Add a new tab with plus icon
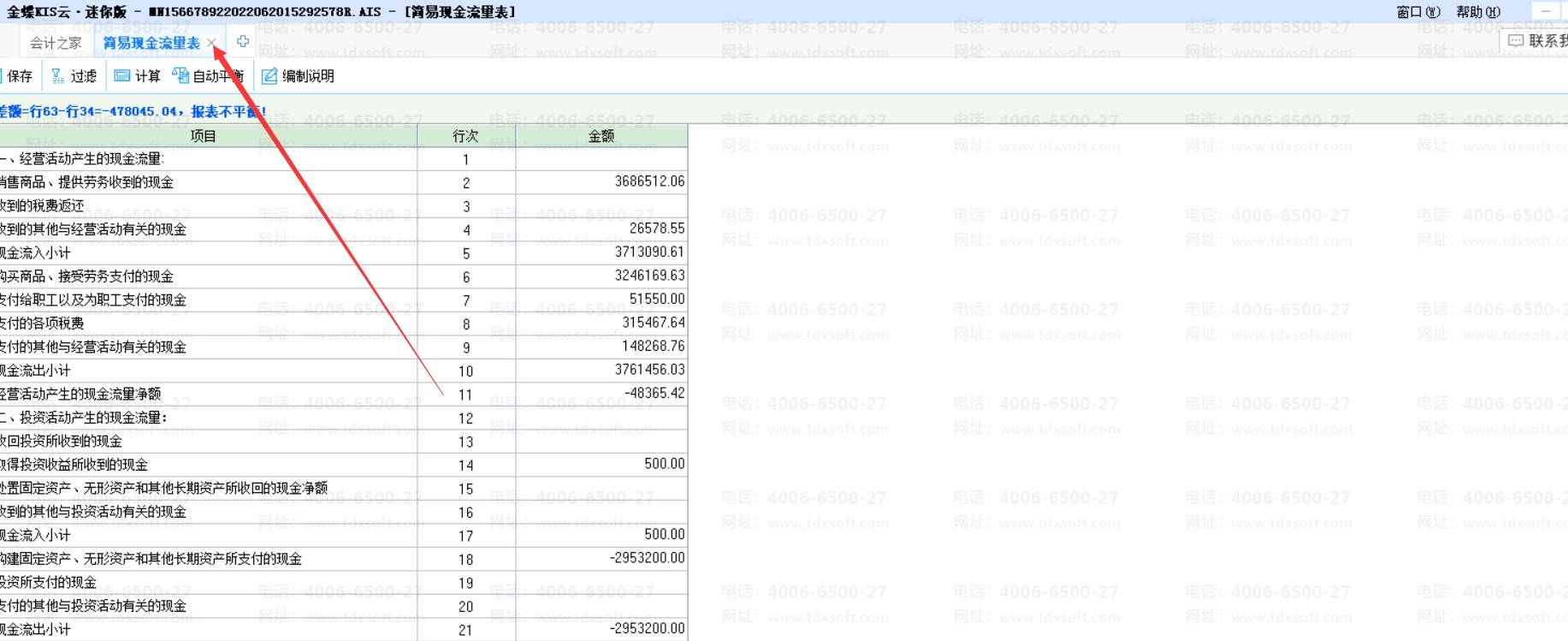 tap(243, 42)
